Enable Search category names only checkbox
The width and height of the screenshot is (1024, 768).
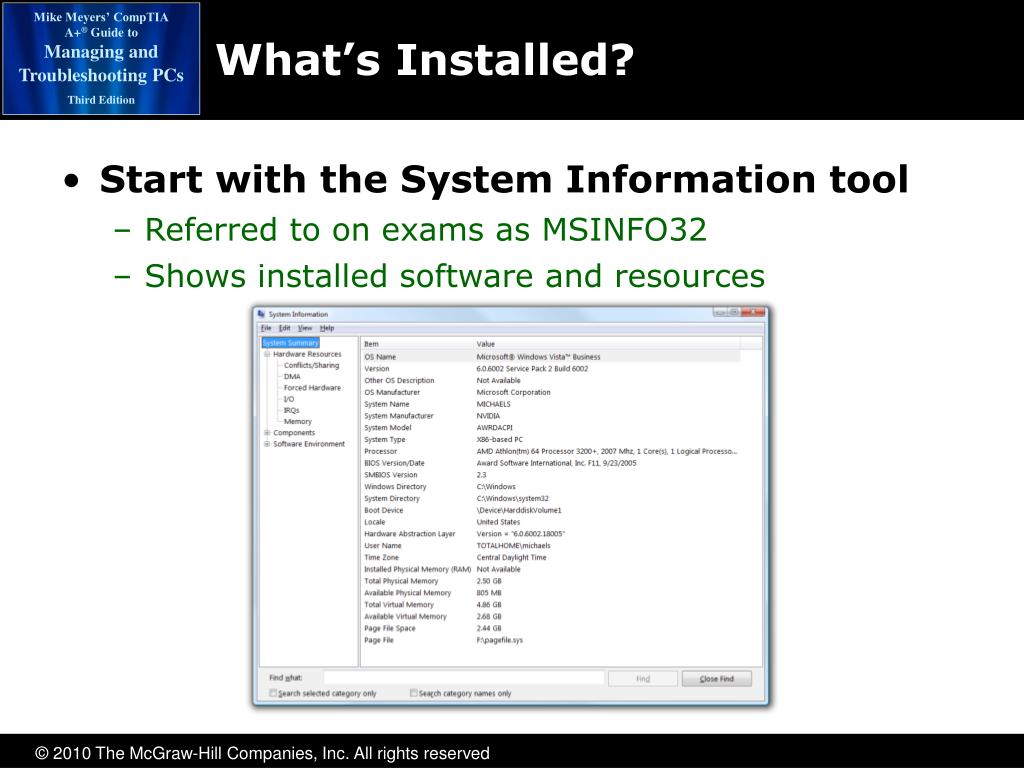click(413, 693)
